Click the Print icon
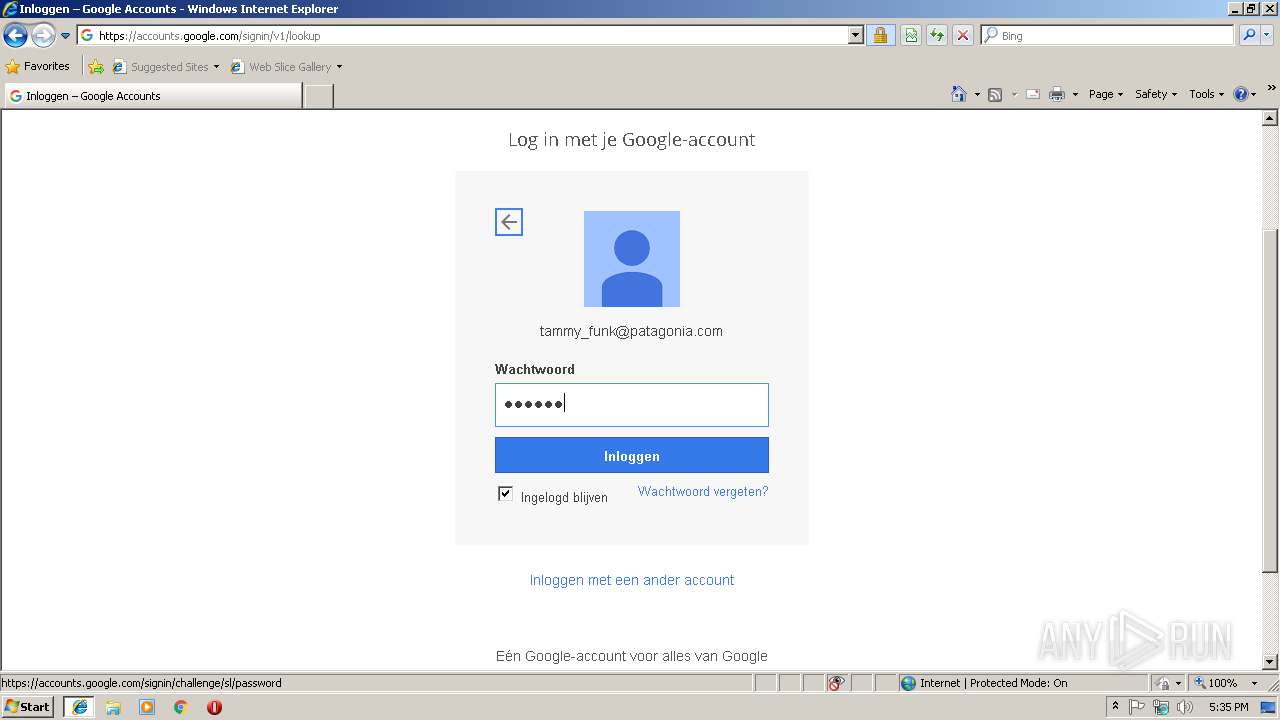The image size is (1280, 720). 1057,94
